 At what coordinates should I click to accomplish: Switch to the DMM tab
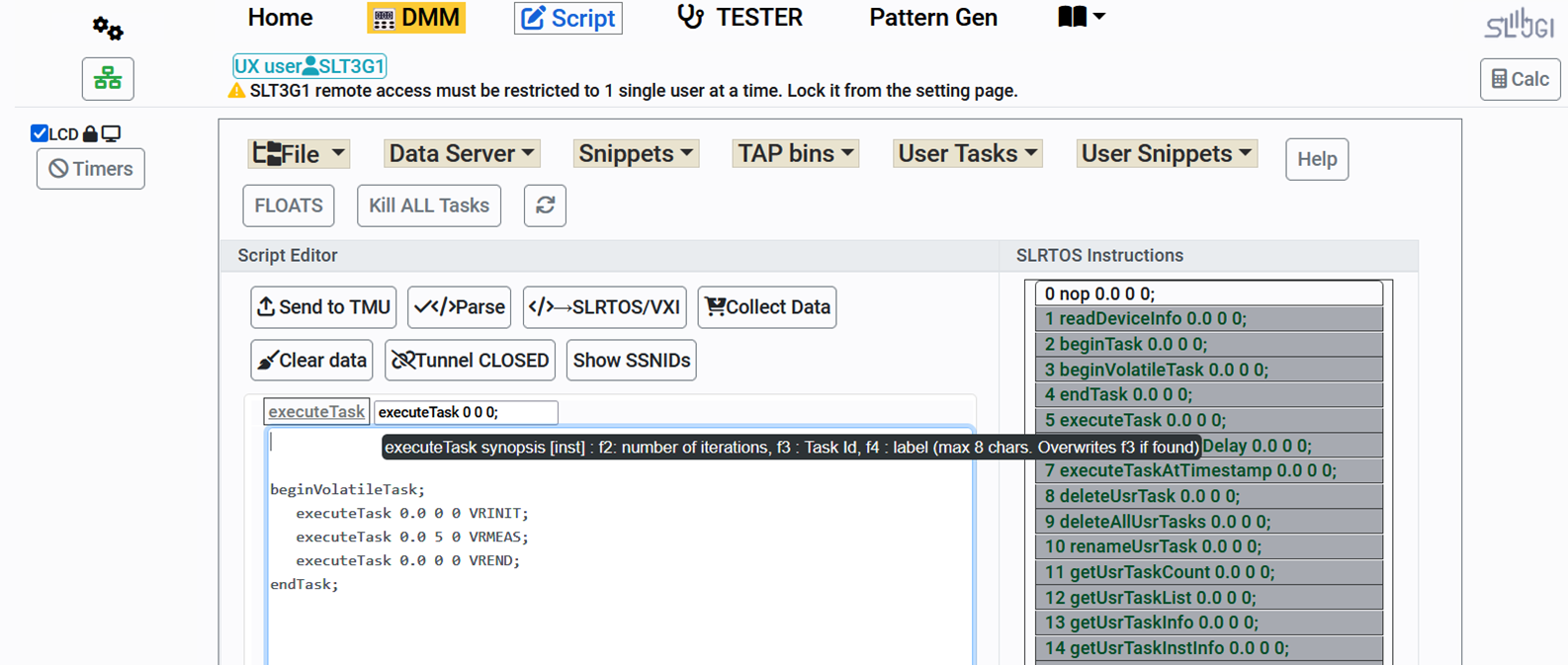point(416,18)
